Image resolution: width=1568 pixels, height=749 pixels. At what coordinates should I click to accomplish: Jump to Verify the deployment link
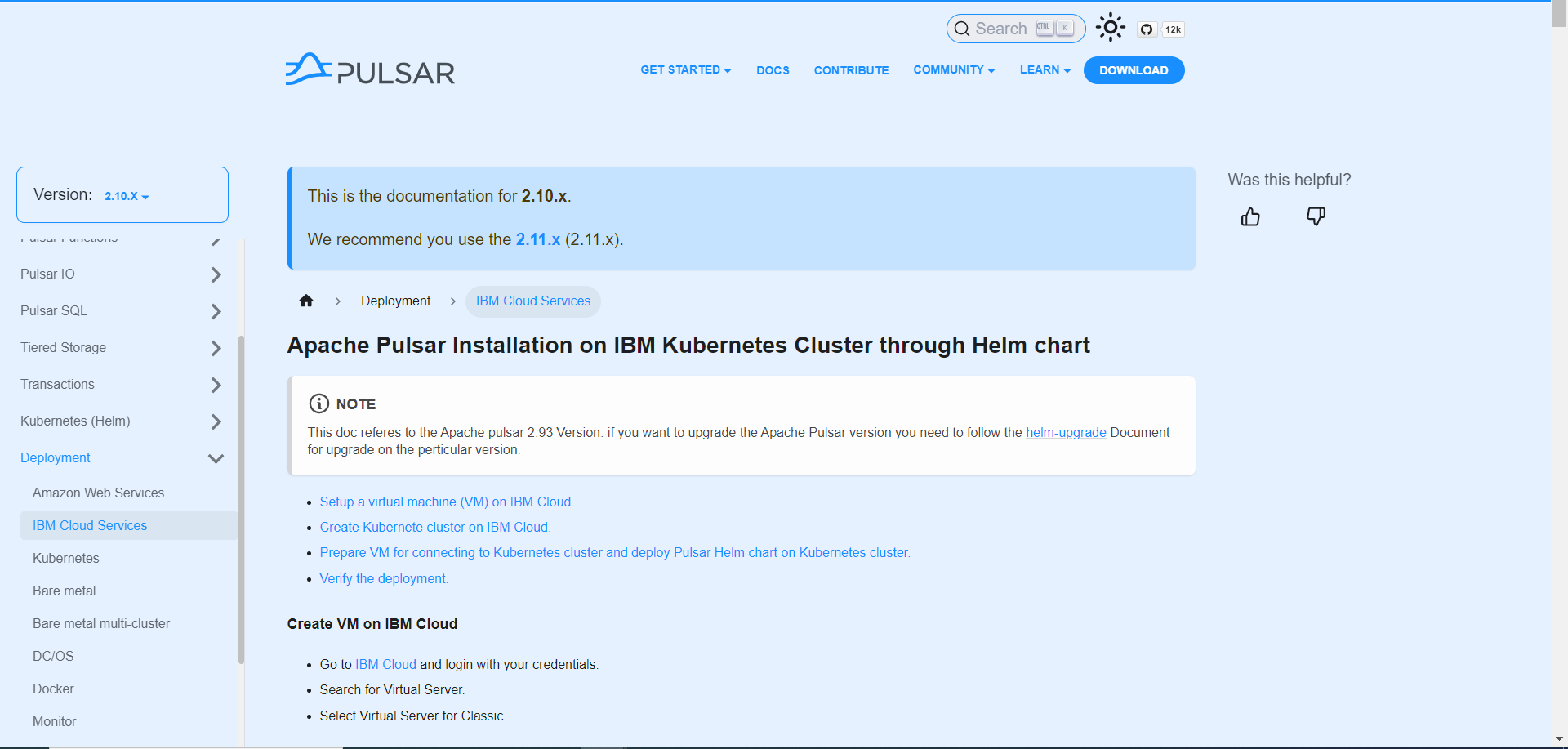point(384,578)
